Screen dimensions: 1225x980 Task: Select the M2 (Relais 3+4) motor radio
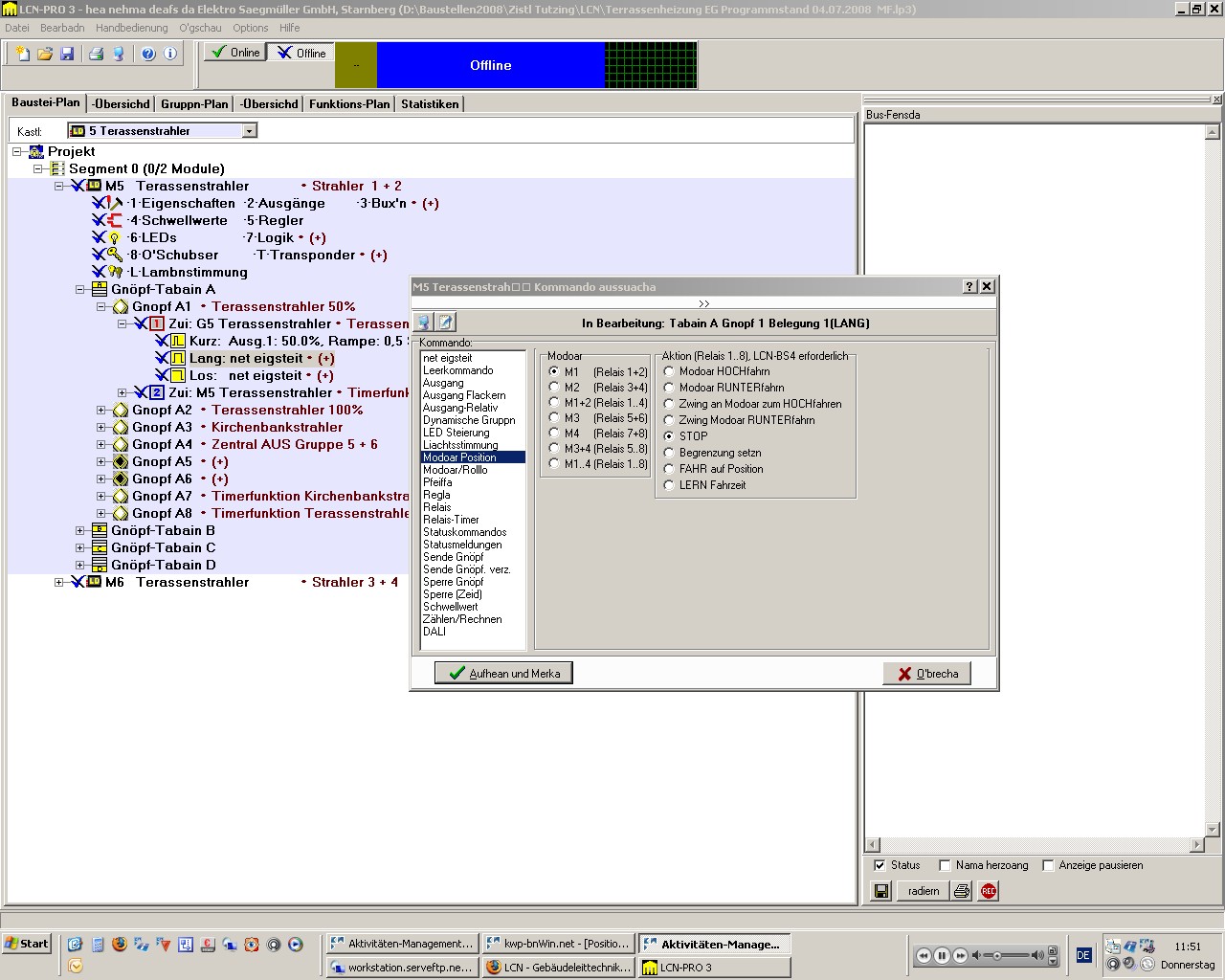point(554,387)
